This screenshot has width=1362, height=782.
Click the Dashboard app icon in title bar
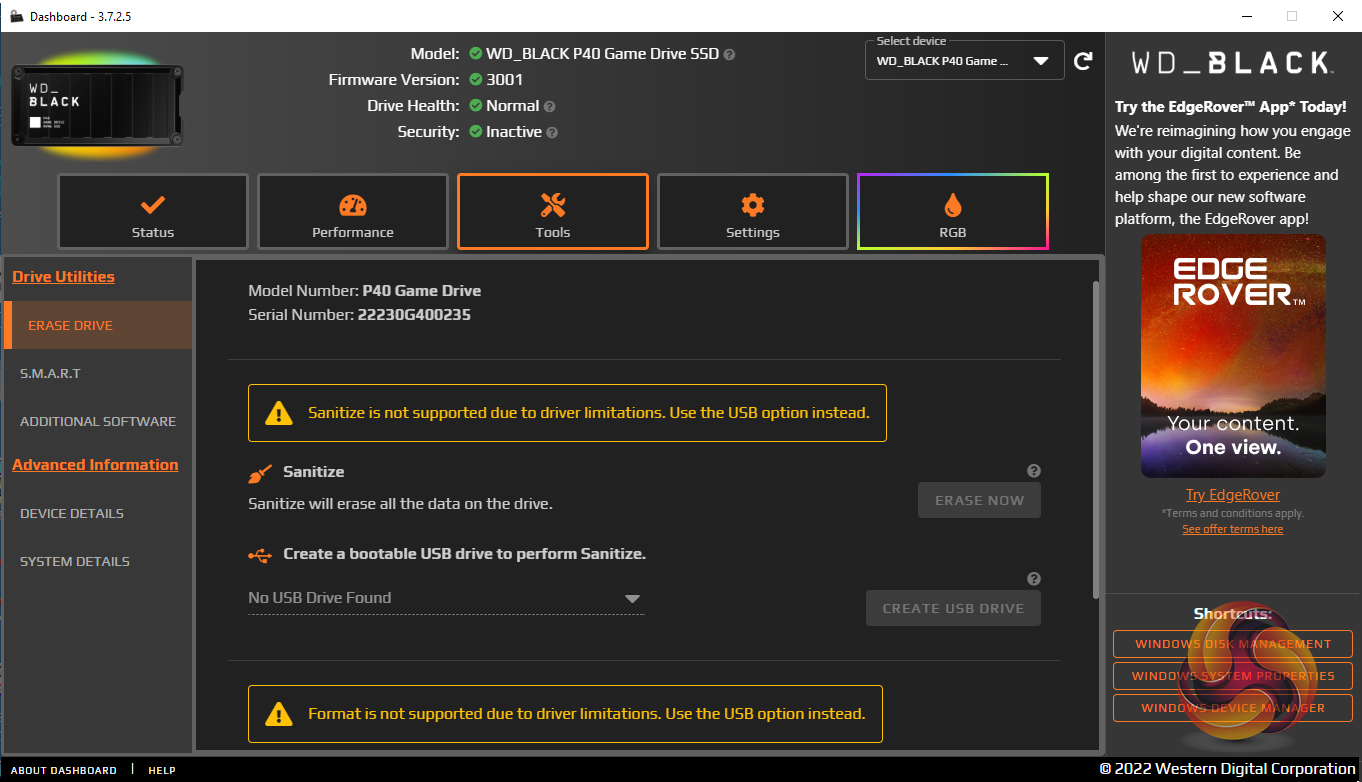coord(16,16)
